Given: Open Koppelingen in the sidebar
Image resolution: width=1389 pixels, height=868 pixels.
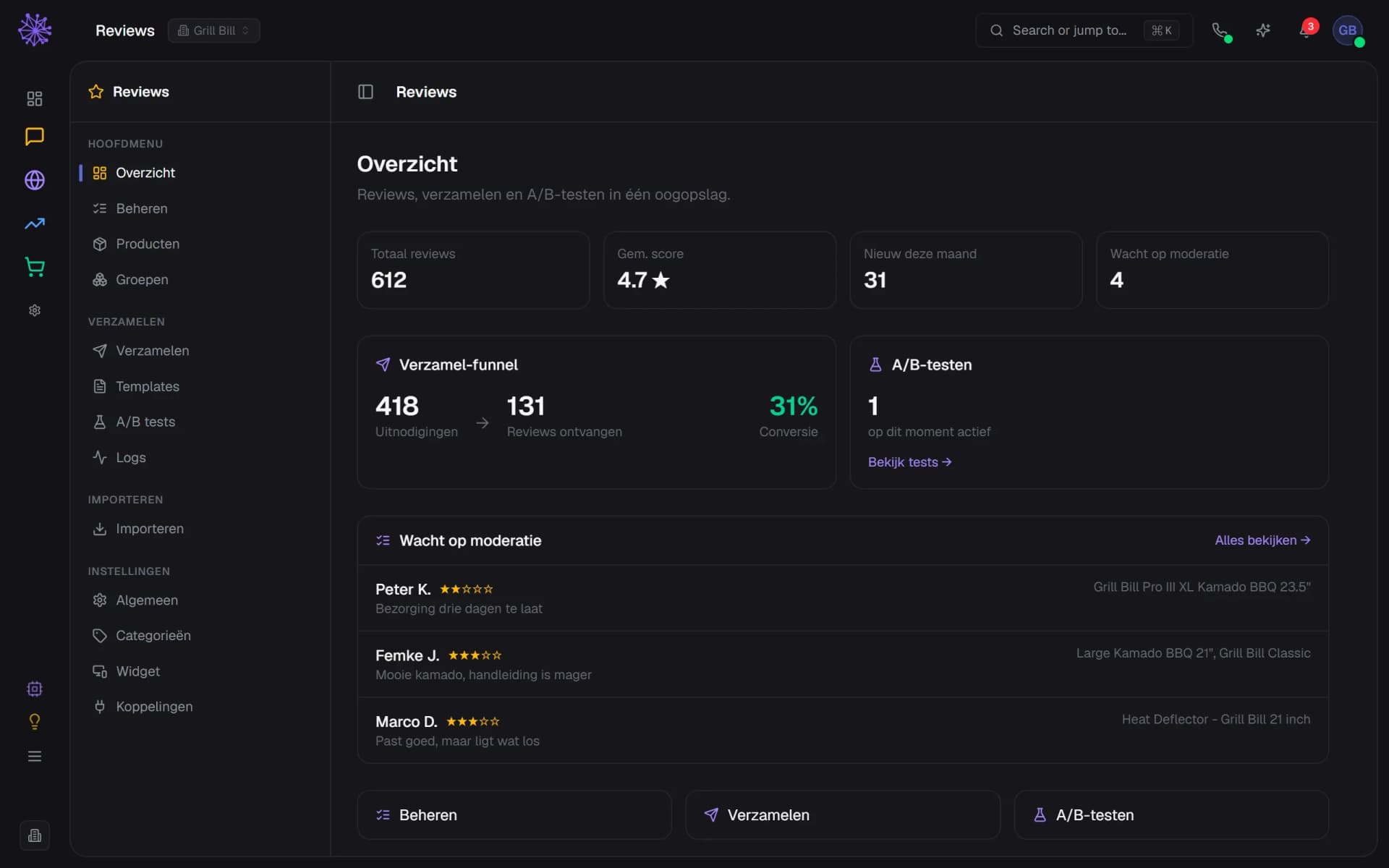Looking at the screenshot, I should 200,707.
